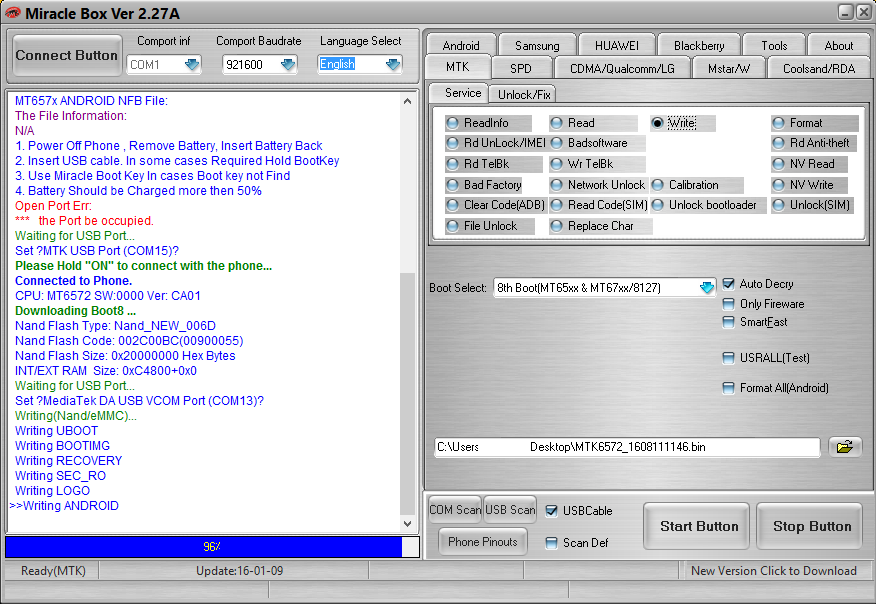Enable the Scan Def checkbox

coord(551,543)
